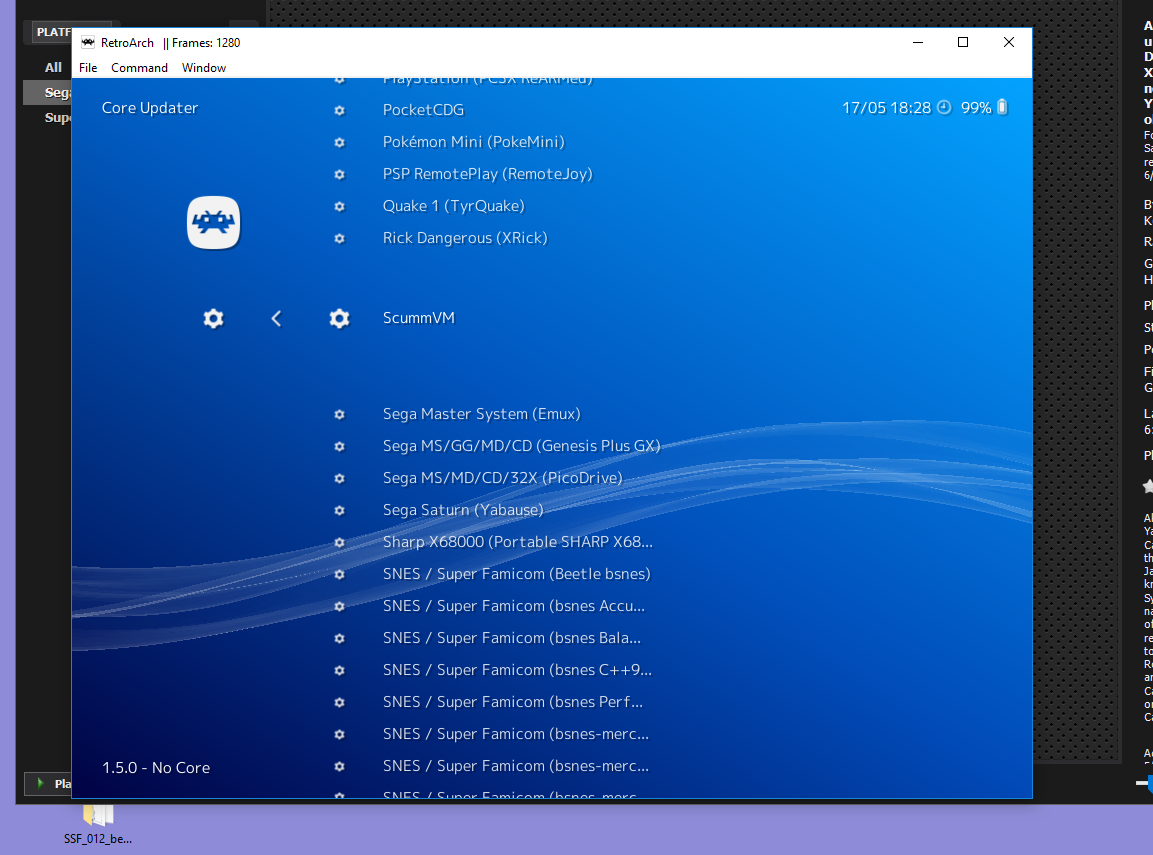Click the gear icon next to bsnes C++9...
The height and width of the screenshot is (855, 1153).
[x=339, y=670]
